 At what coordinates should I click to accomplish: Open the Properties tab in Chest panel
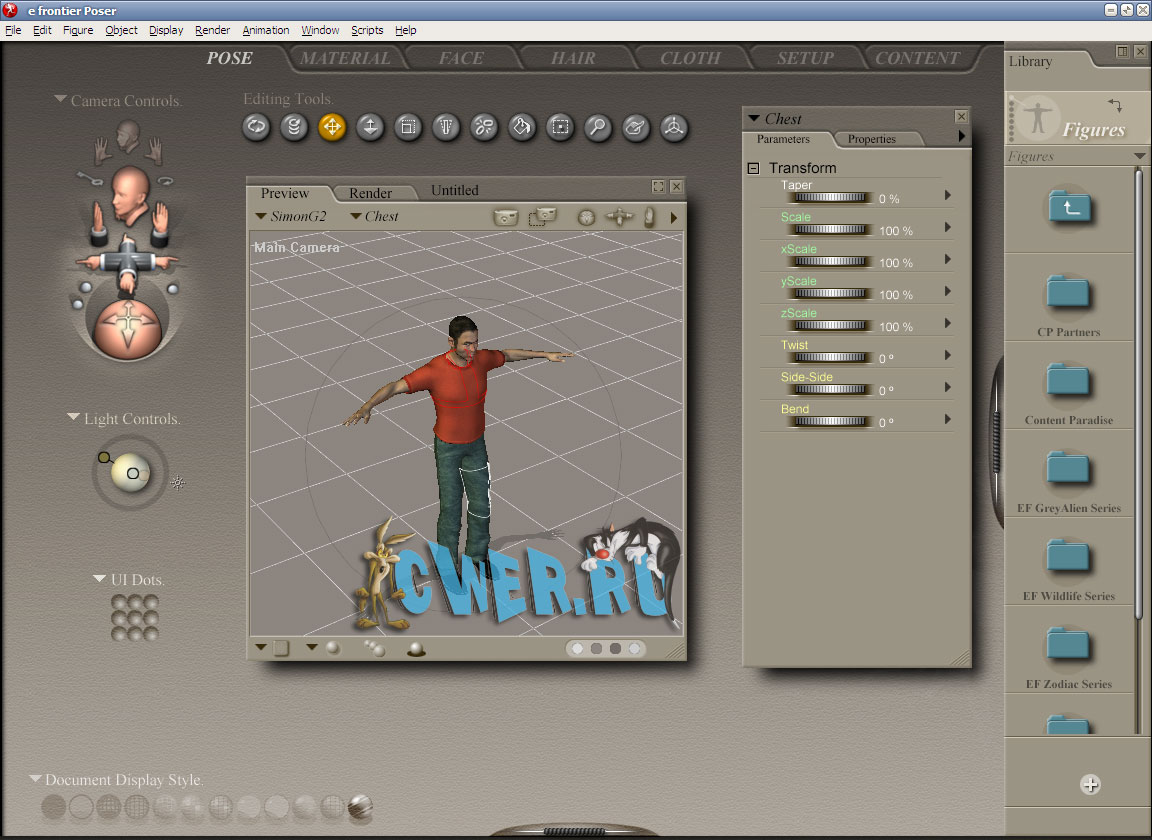pos(871,139)
